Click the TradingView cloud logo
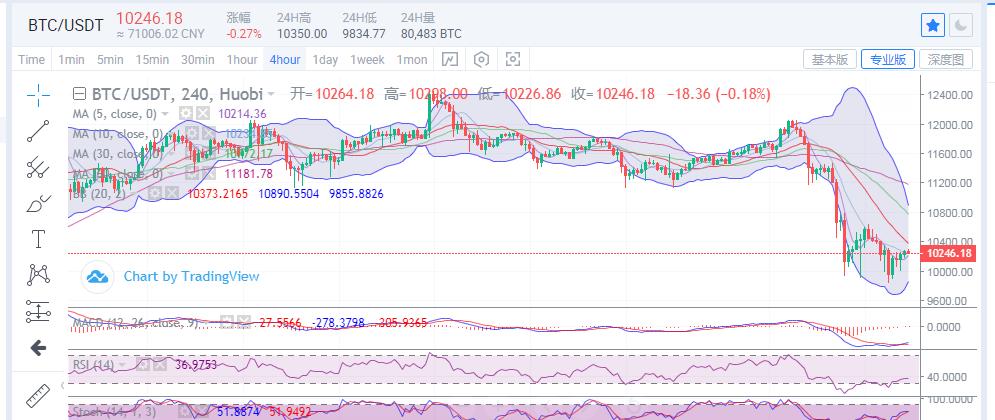This screenshot has height=420, width=995. click(97, 276)
